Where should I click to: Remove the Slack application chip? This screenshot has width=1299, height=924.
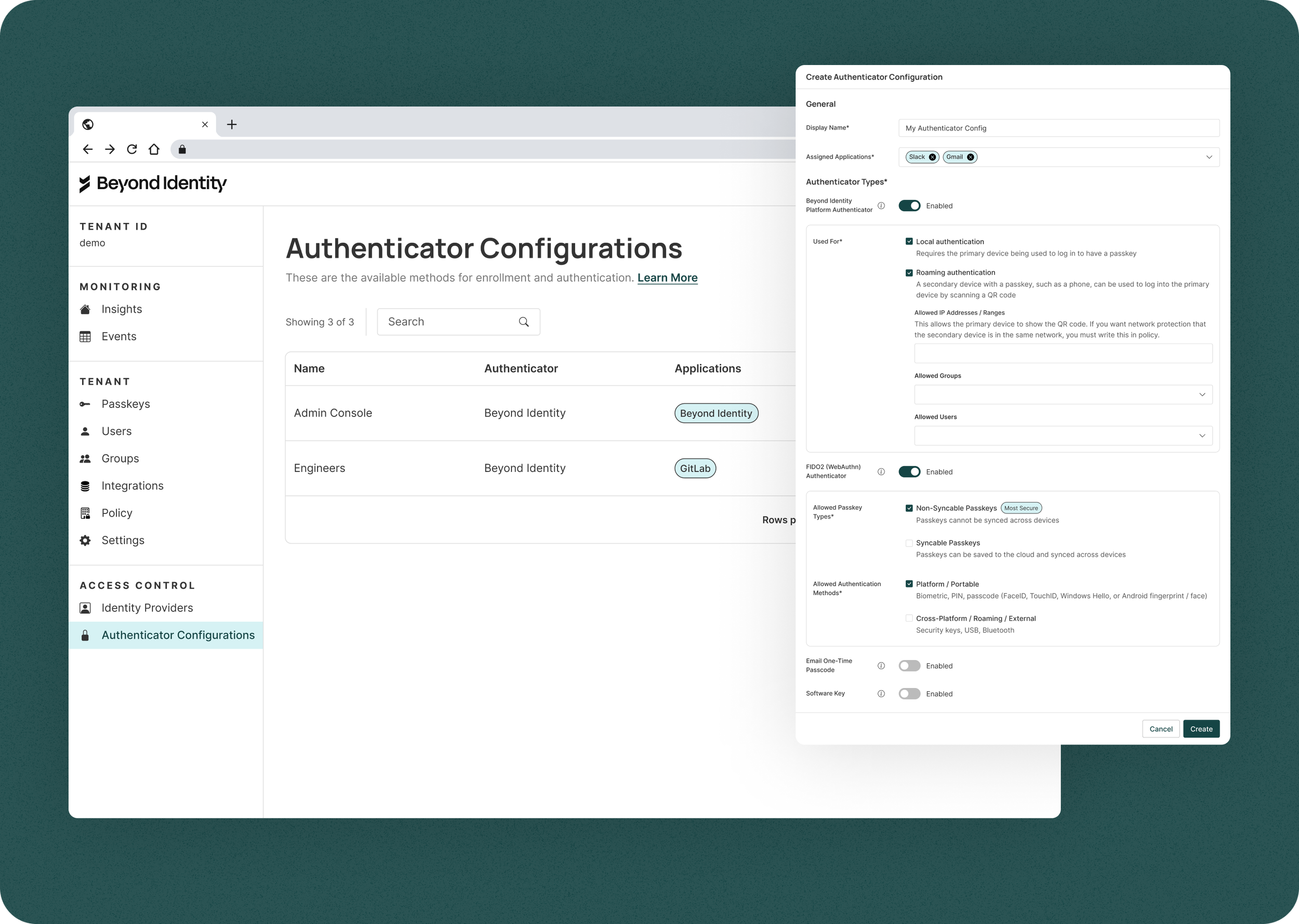point(932,157)
